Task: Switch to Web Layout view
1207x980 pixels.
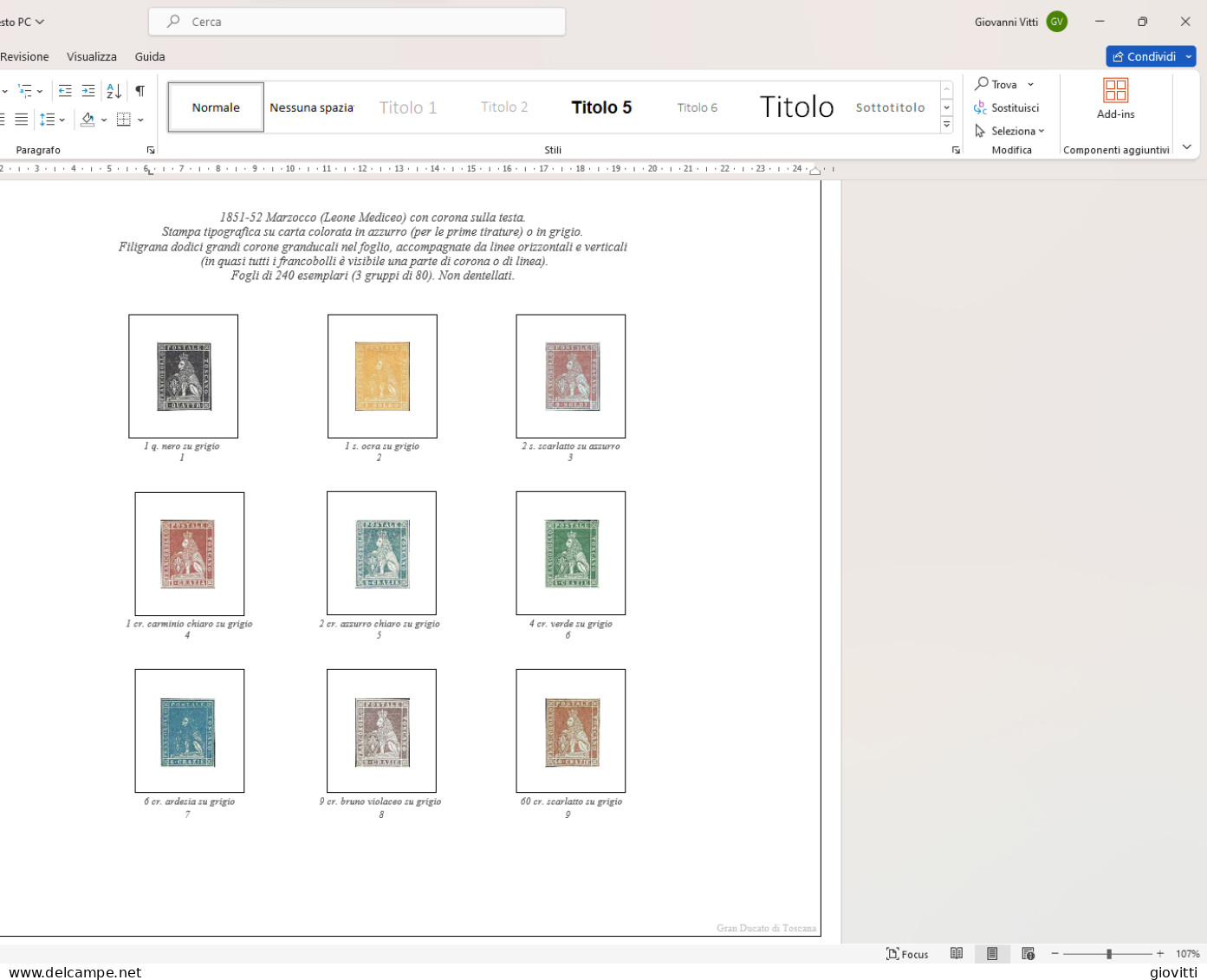Action: (1028, 954)
